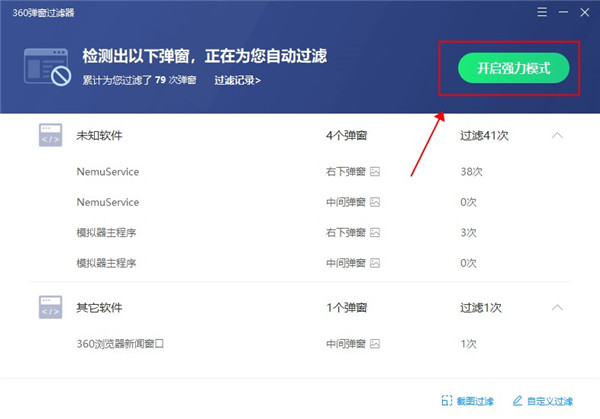Select the 360浏览器新闻窗口 row
The height and width of the screenshot is (419, 600).
[x=300, y=344]
